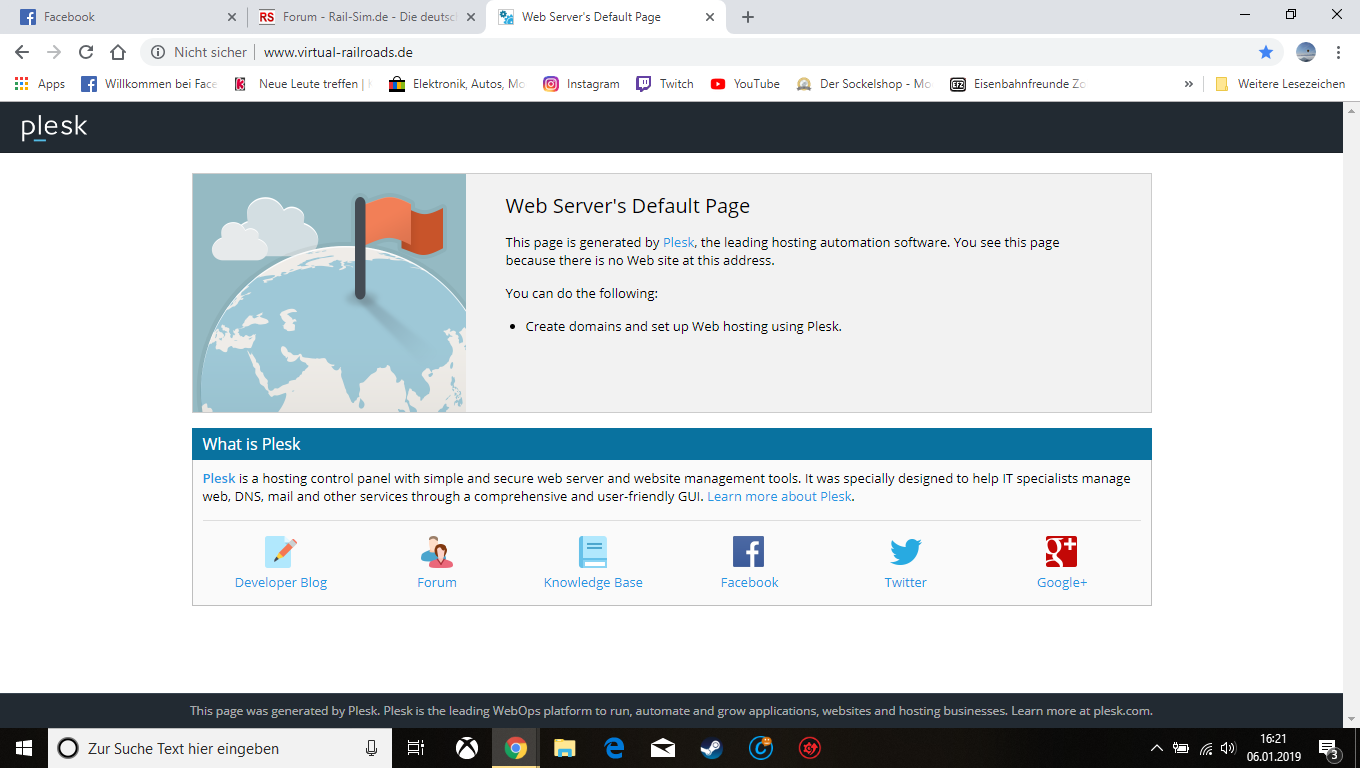Click the Plesk link in the intro paragraph

tap(678, 242)
